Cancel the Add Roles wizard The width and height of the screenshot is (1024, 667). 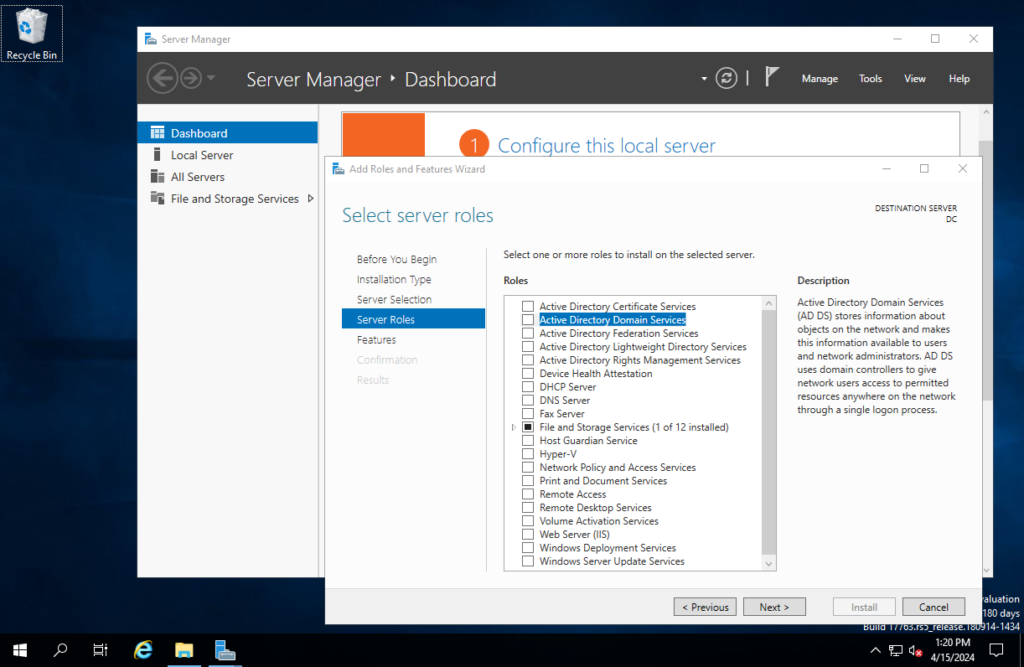pyautogui.click(x=934, y=607)
